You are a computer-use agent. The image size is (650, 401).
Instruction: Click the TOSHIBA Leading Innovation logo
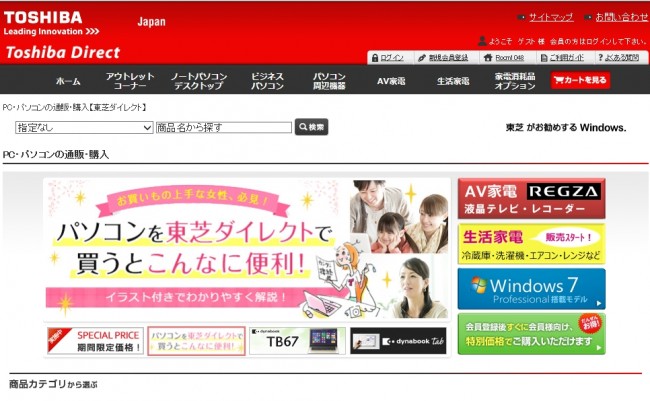51,23
